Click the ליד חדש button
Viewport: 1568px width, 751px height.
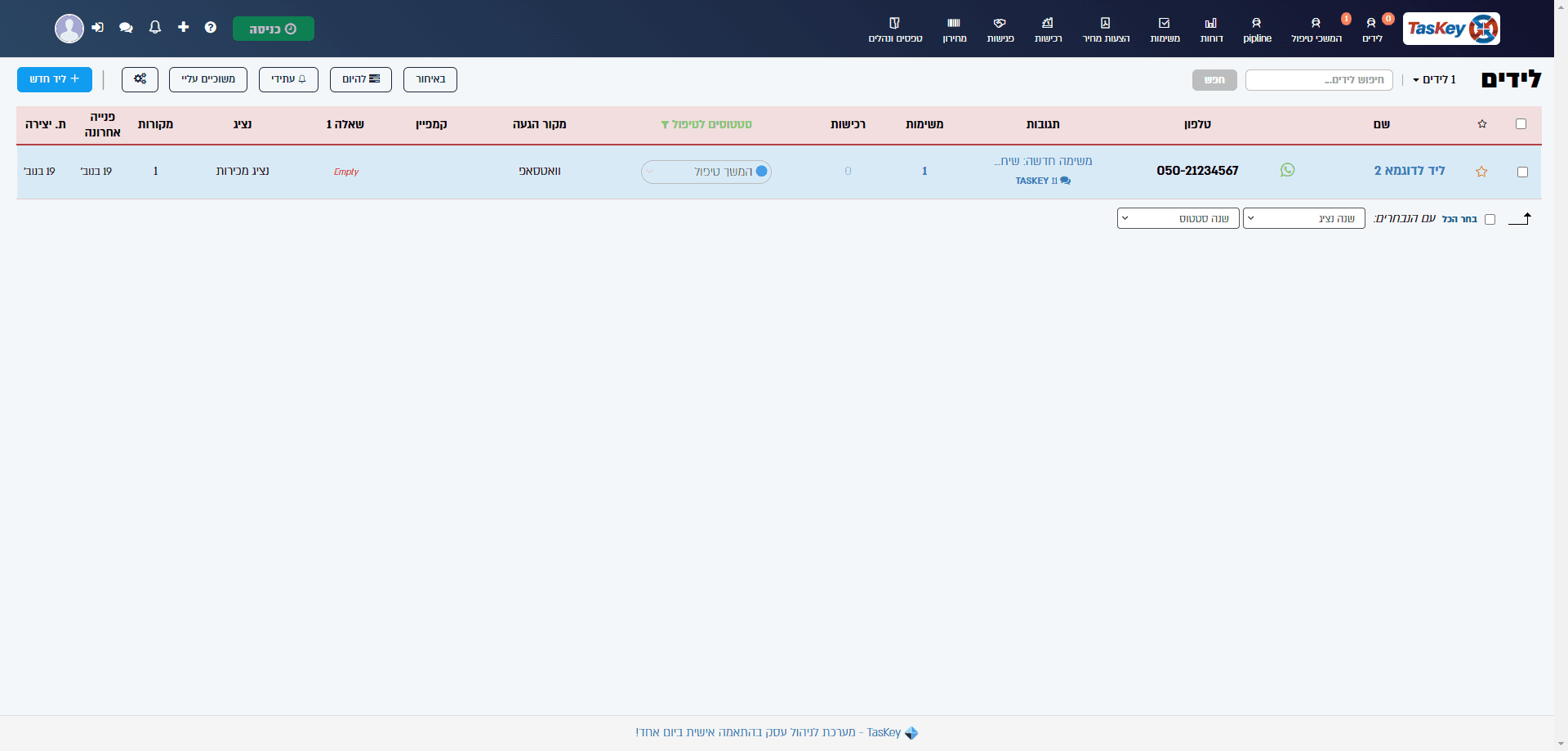pyautogui.click(x=55, y=79)
